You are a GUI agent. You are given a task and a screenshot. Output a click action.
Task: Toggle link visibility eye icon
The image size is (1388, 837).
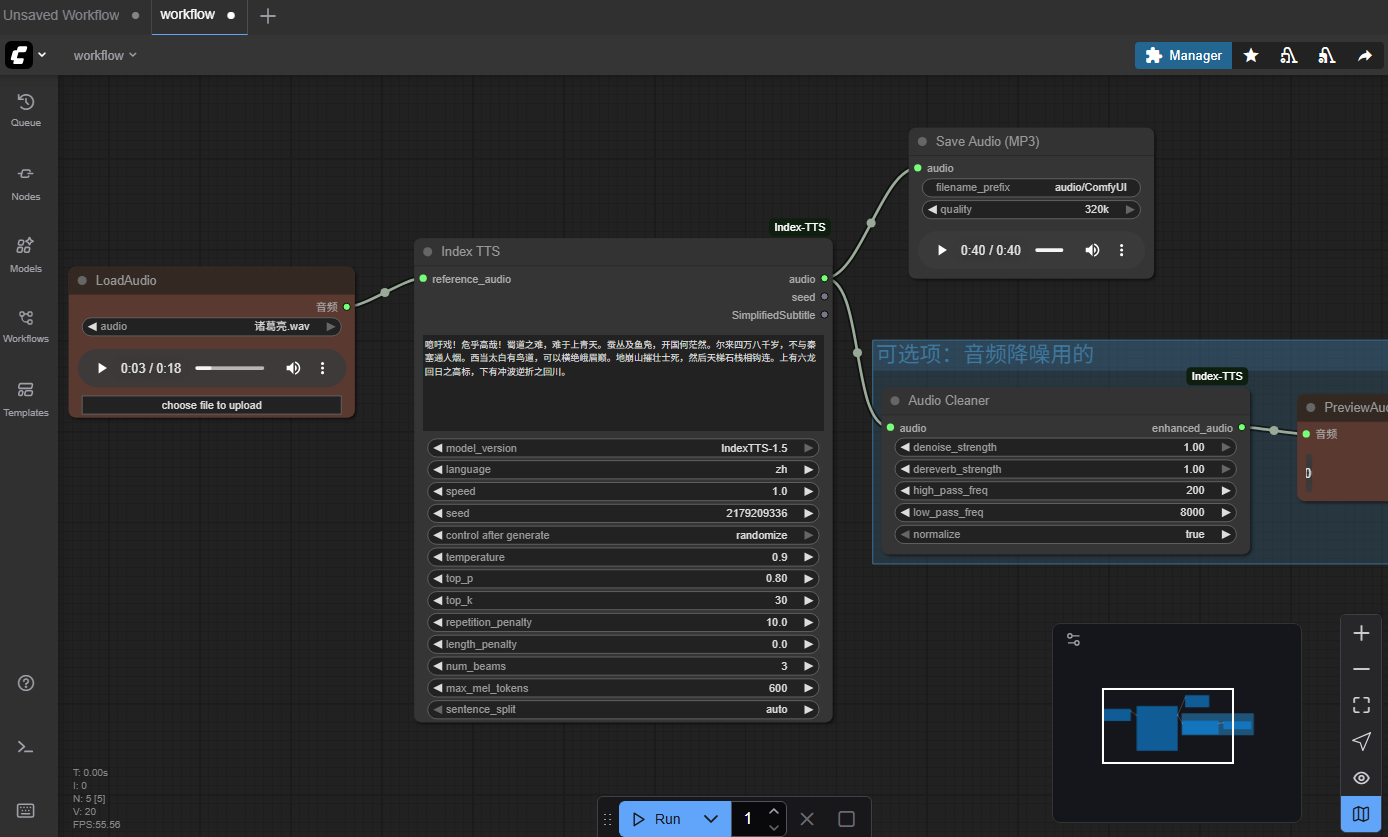pyautogui.click(x=1361, y=778)
